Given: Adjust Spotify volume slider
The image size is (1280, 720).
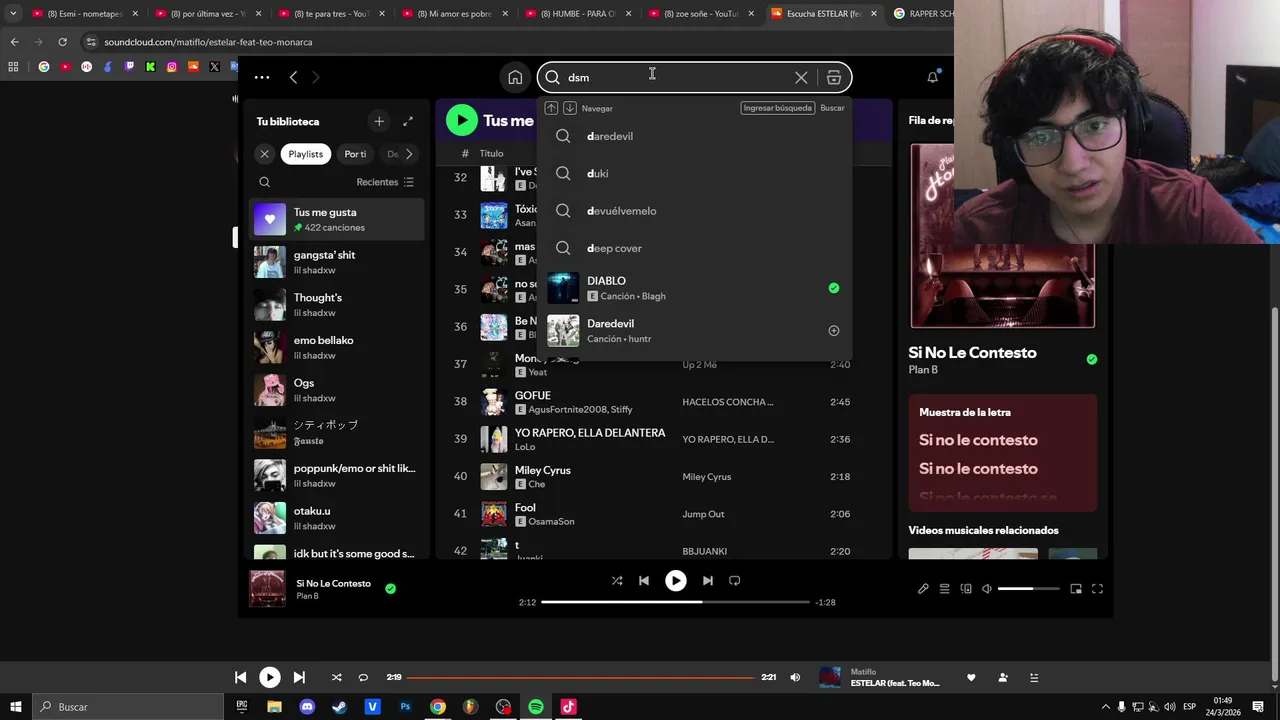Looking at the screenshot, I should click(x=1029, y=589).
